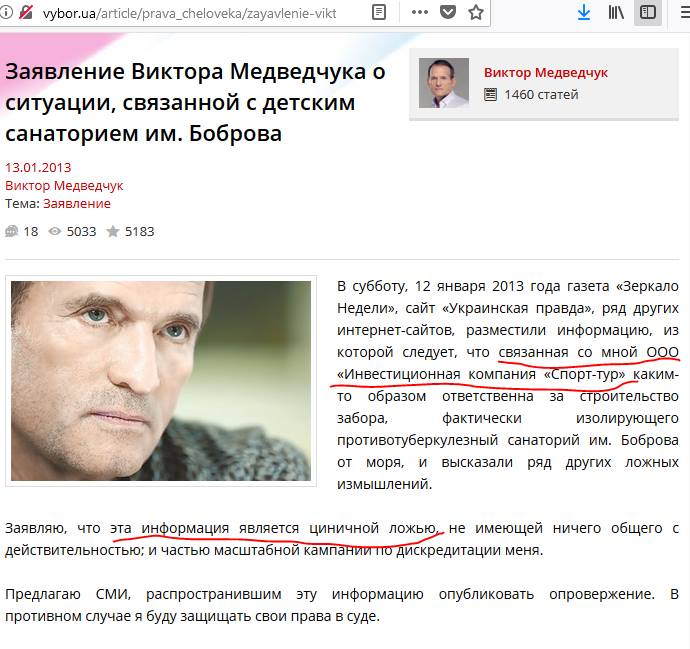Click the star rating icon showing 5183

tap(113, 231)
